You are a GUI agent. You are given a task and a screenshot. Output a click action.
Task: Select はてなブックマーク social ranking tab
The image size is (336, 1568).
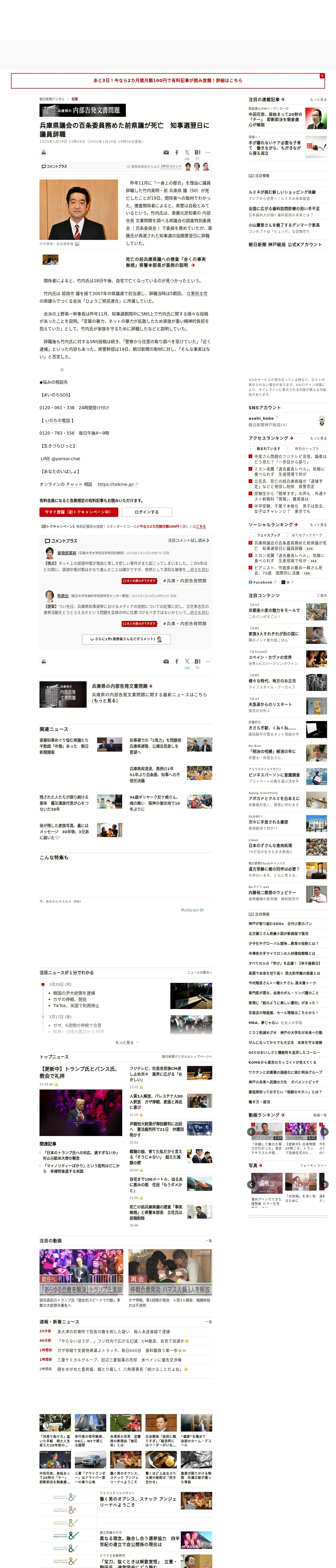click(307, 535)
